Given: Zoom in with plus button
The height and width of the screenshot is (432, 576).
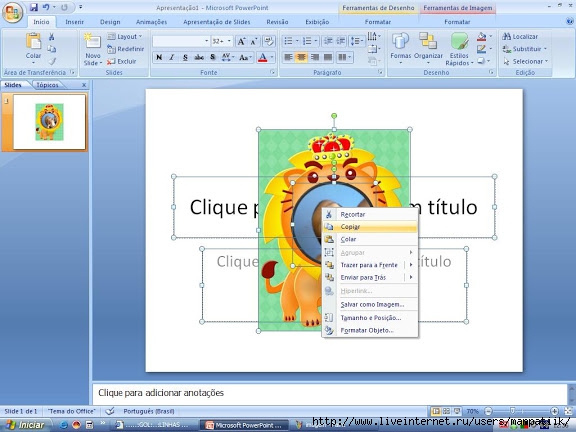Looking at the screenshot, I should pos(554,411).
